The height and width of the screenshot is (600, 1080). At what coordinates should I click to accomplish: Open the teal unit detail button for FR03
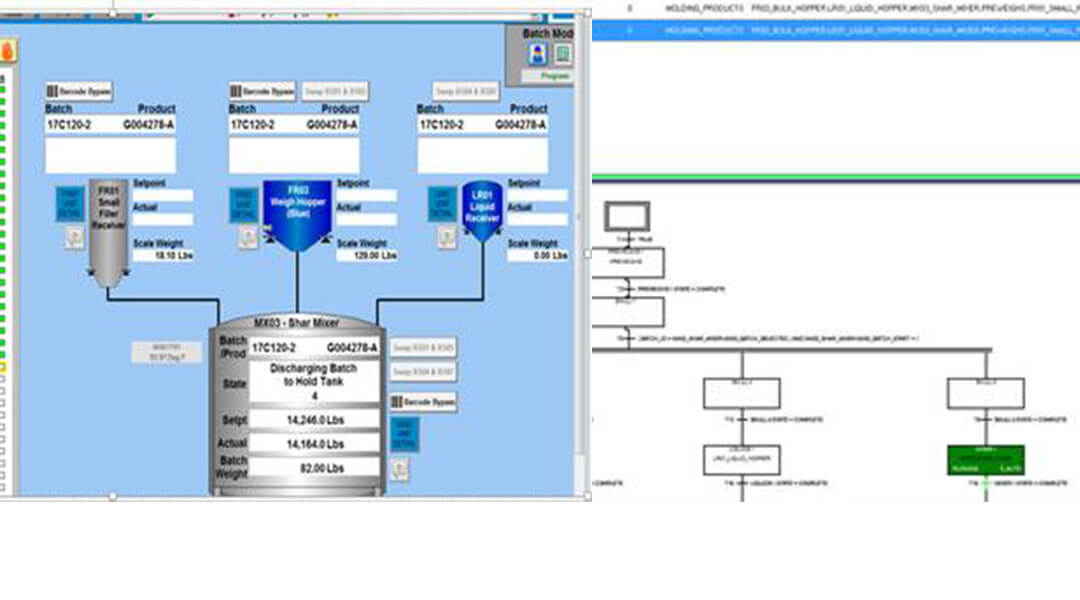243,205
